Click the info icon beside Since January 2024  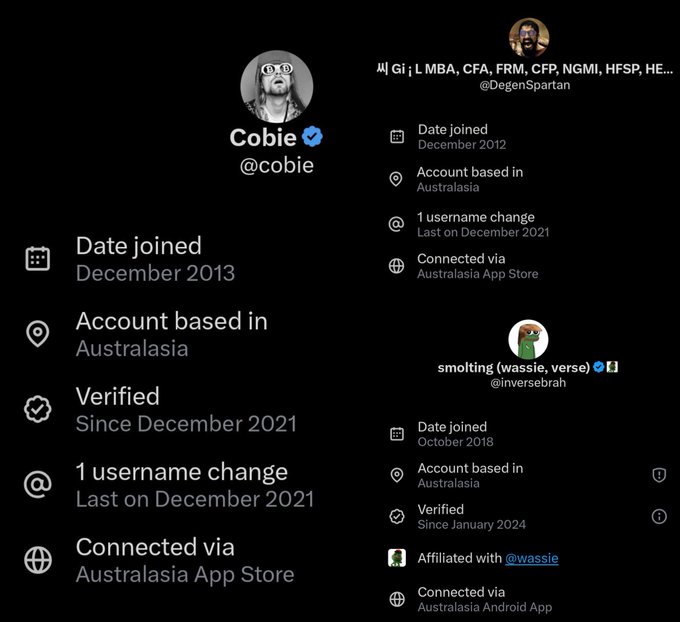[x=659, y=516]
